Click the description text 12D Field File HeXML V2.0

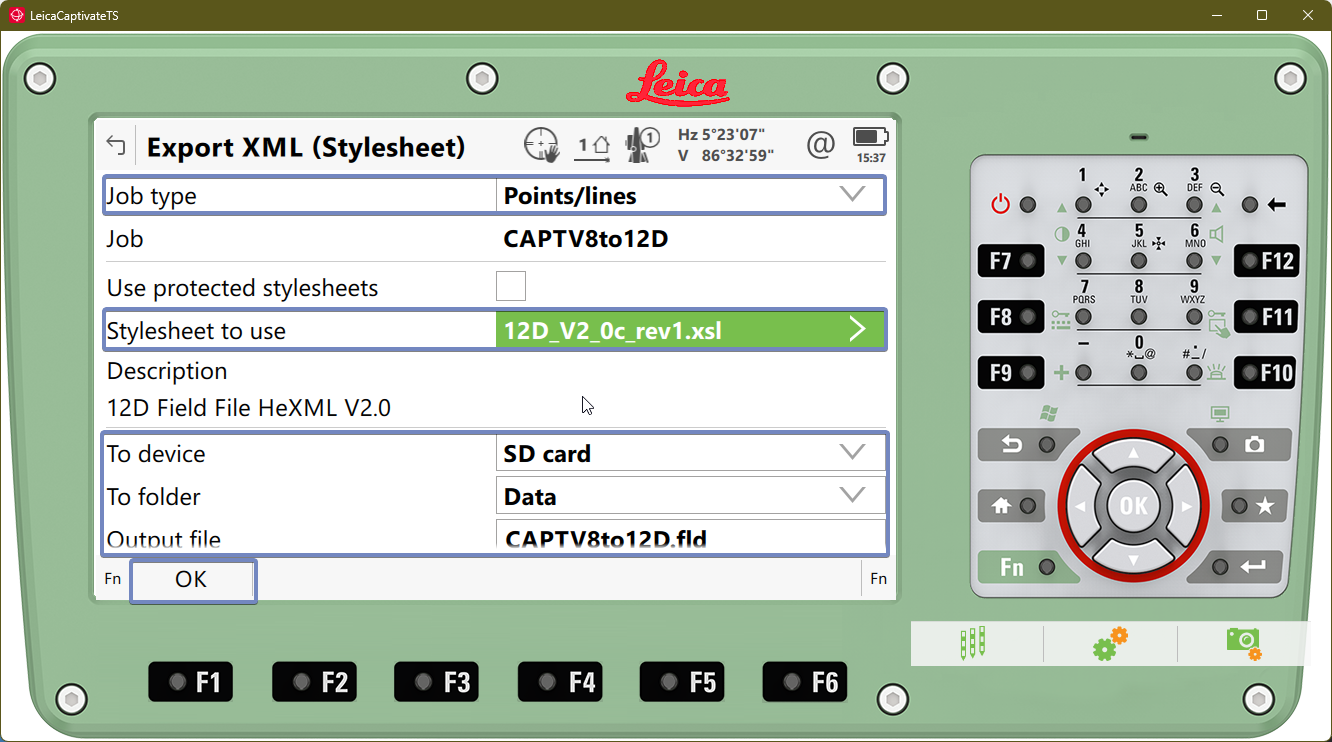249,408
